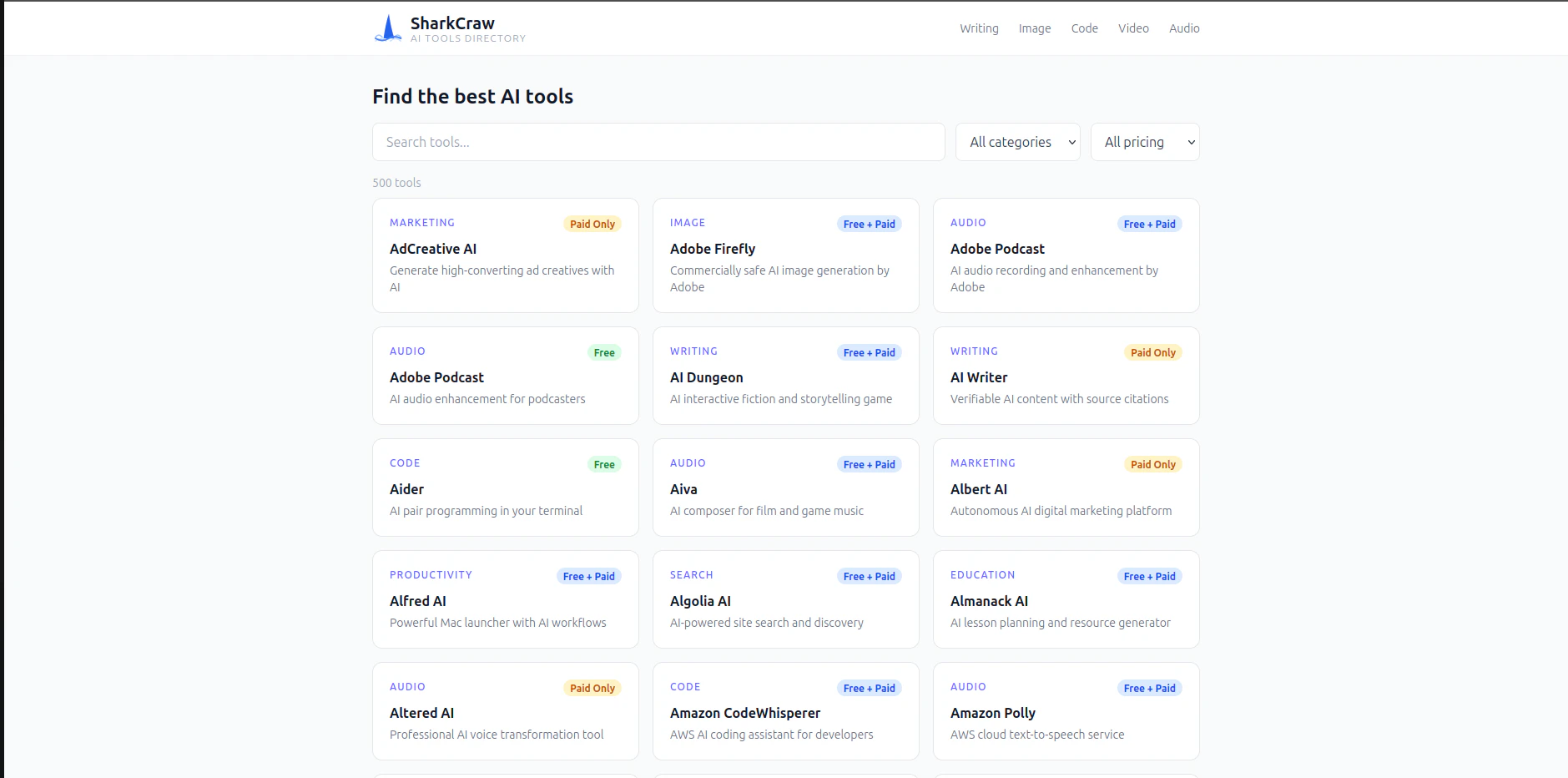Open the Algolia AI card title
Viewport: 1568px width, 778px height.
(700, 601)
